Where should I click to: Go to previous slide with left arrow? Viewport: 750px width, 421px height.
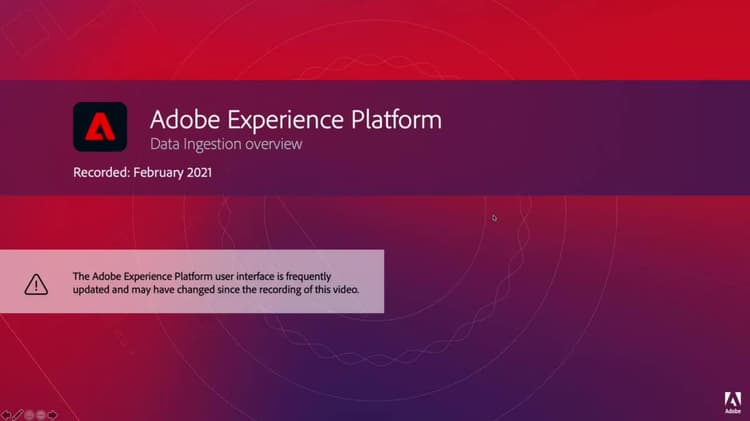point(6,415)
